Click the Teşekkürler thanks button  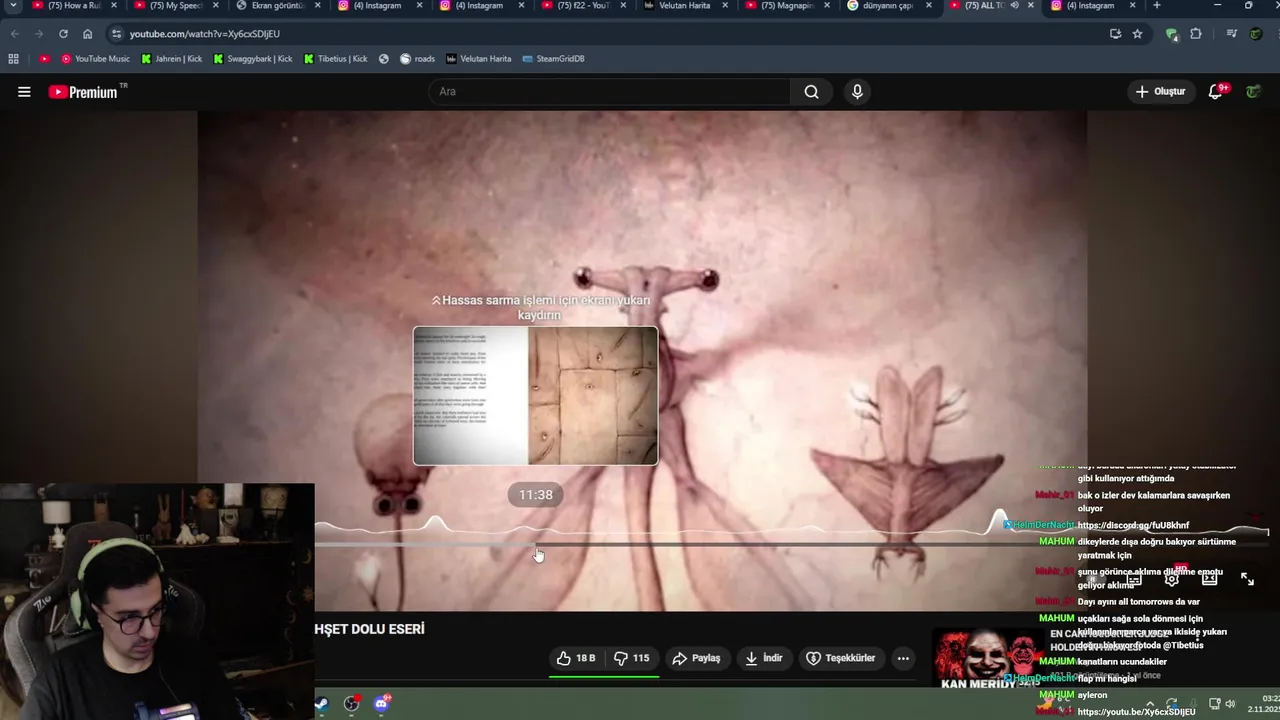(x=841, y=658)
